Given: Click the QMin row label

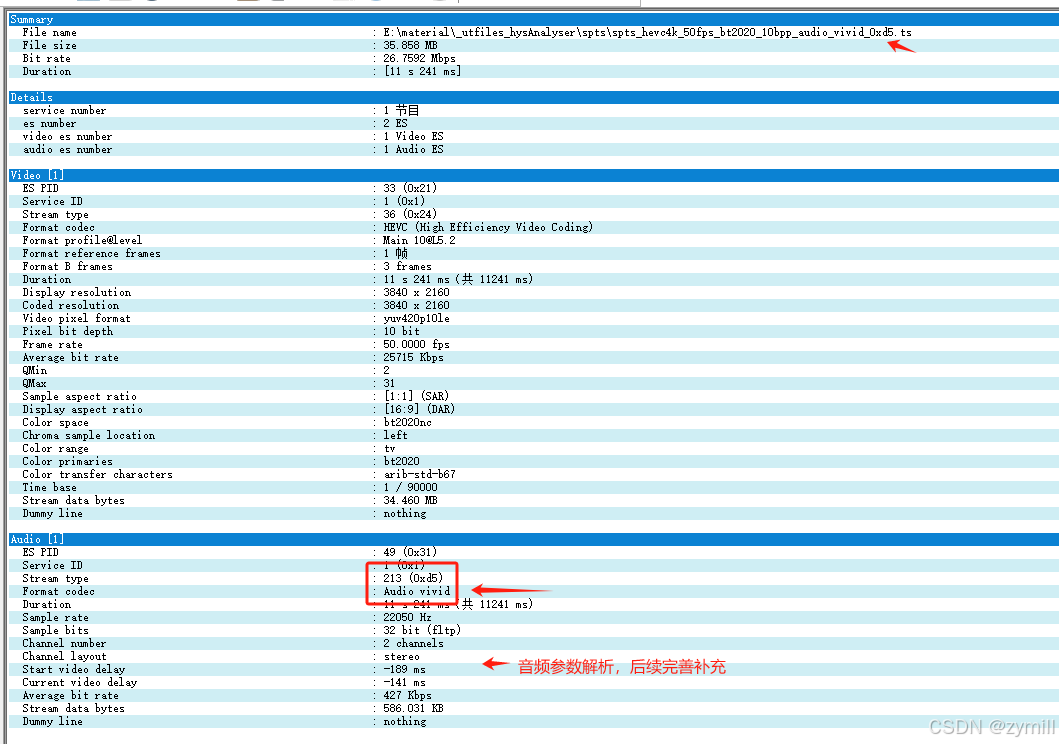Looking at the screenshot, I should pos(34,371).
